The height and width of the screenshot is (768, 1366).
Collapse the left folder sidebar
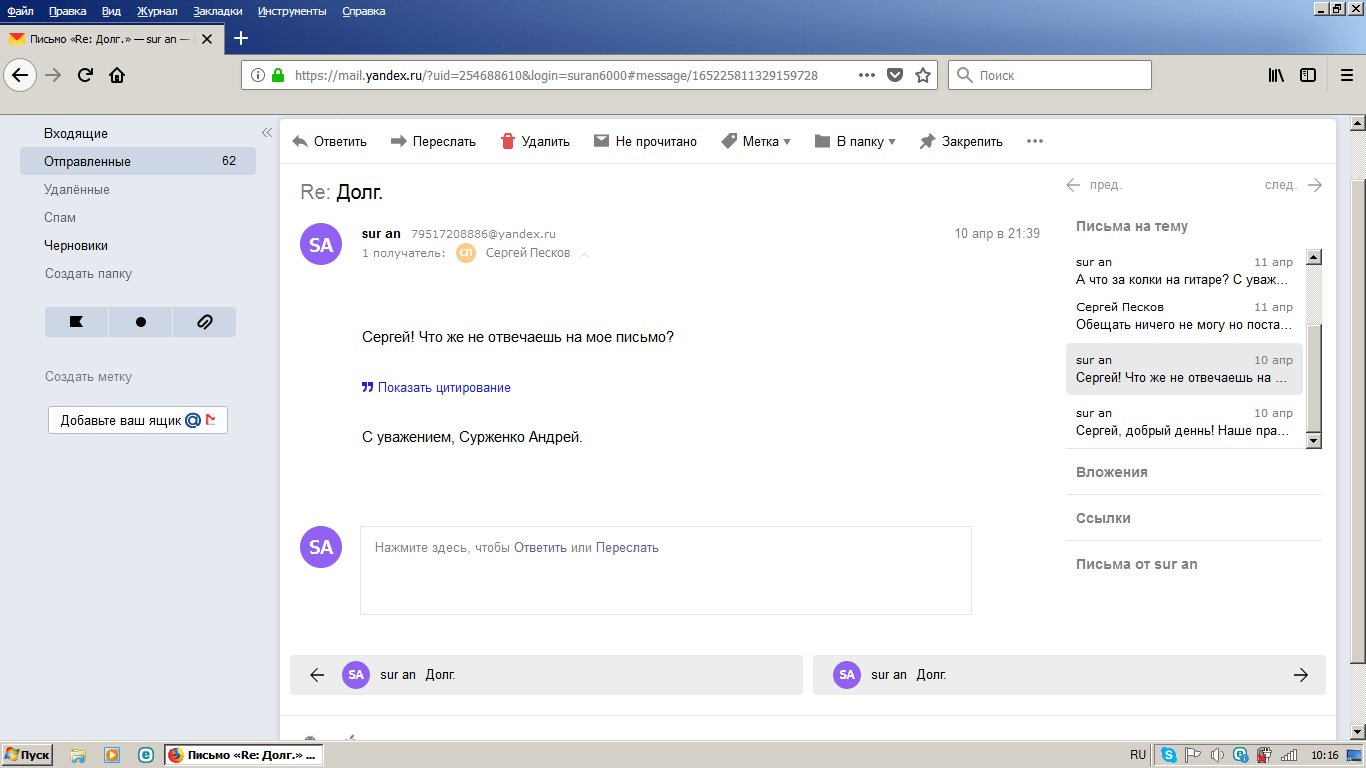(267, 133)
